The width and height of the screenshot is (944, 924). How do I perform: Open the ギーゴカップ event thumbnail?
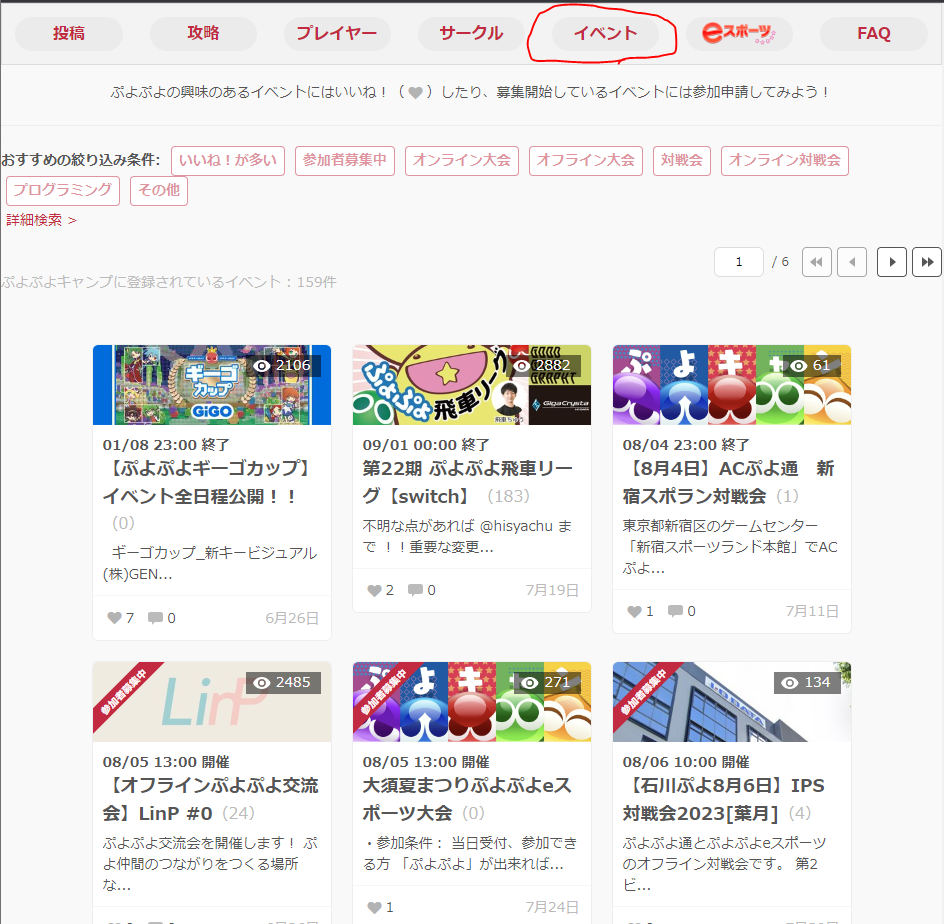pyautogui.click(x=212, y=385)
